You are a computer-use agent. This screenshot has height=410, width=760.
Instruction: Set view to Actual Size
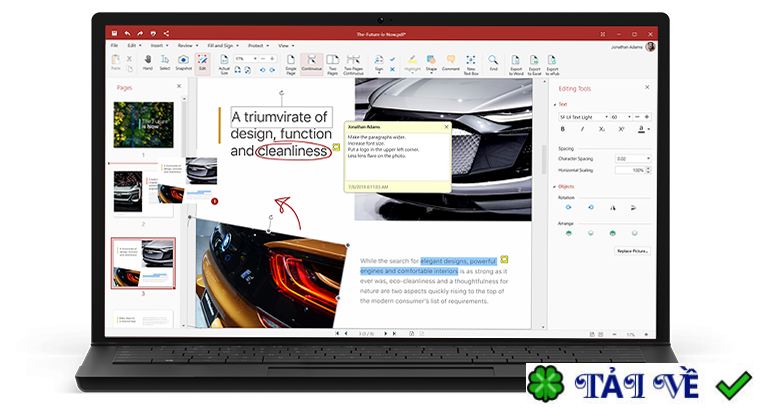click(x=223, y=64)
